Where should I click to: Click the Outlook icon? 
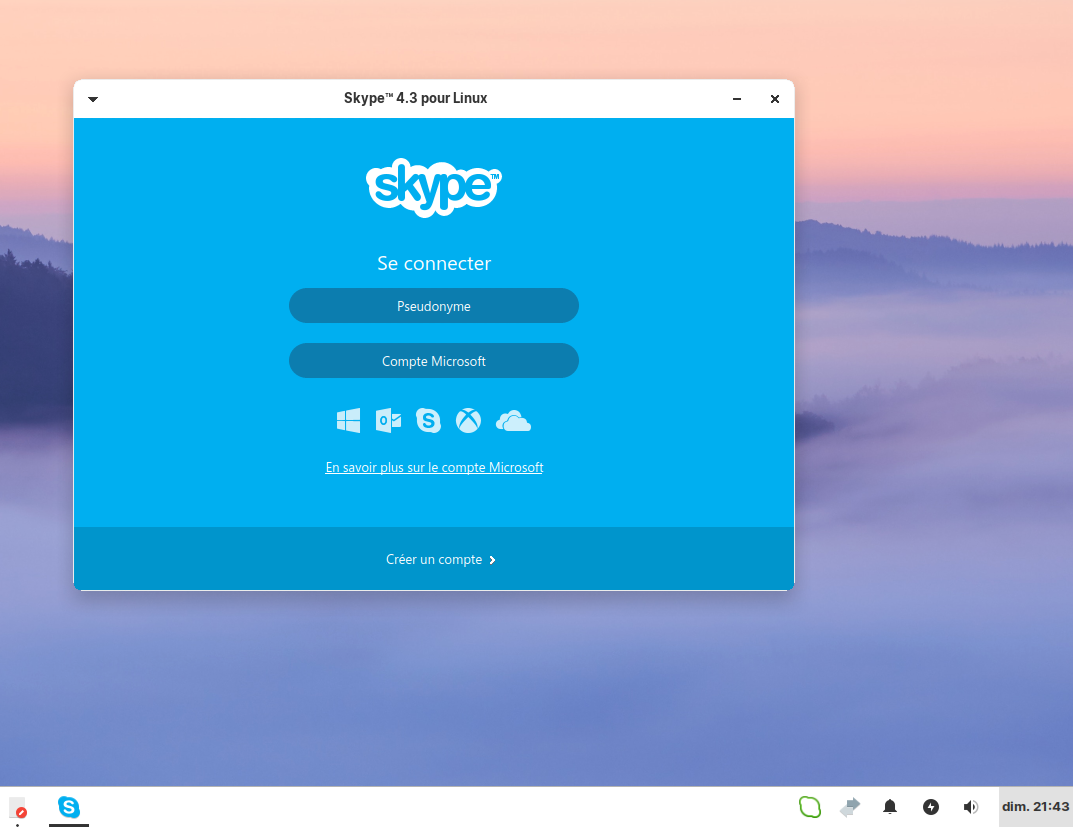(388, 421)
